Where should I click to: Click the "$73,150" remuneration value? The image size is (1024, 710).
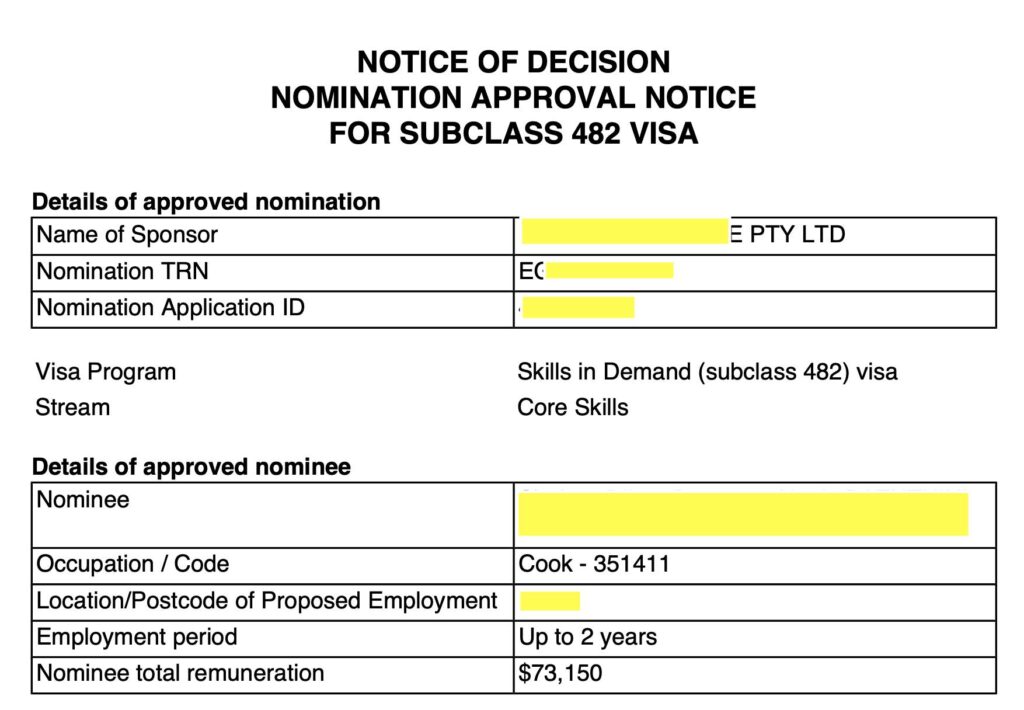(x=560, y=673)
